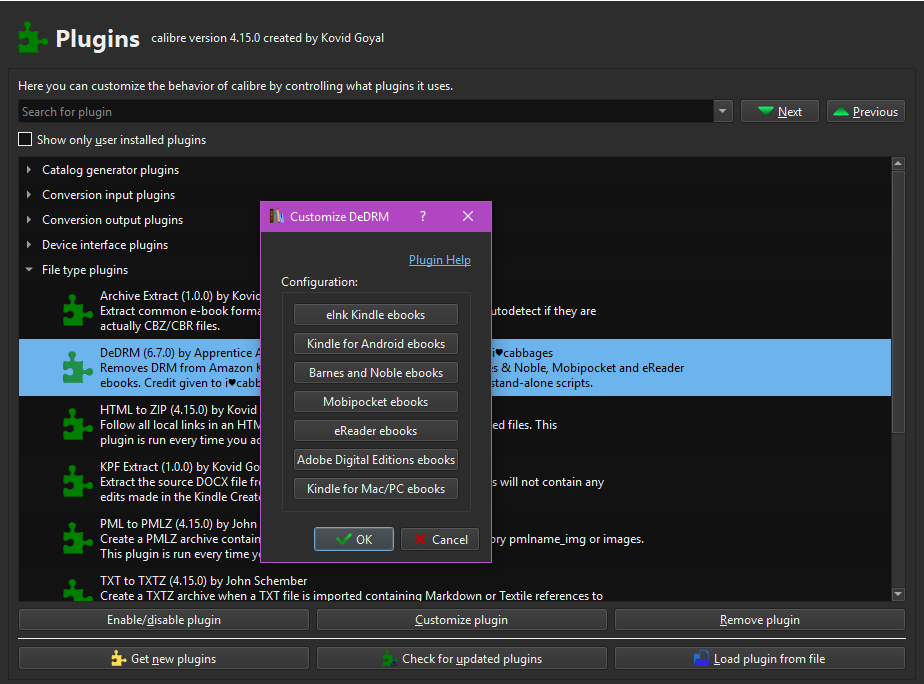Expand Conversion input plugins category

[x=28, y=194]
